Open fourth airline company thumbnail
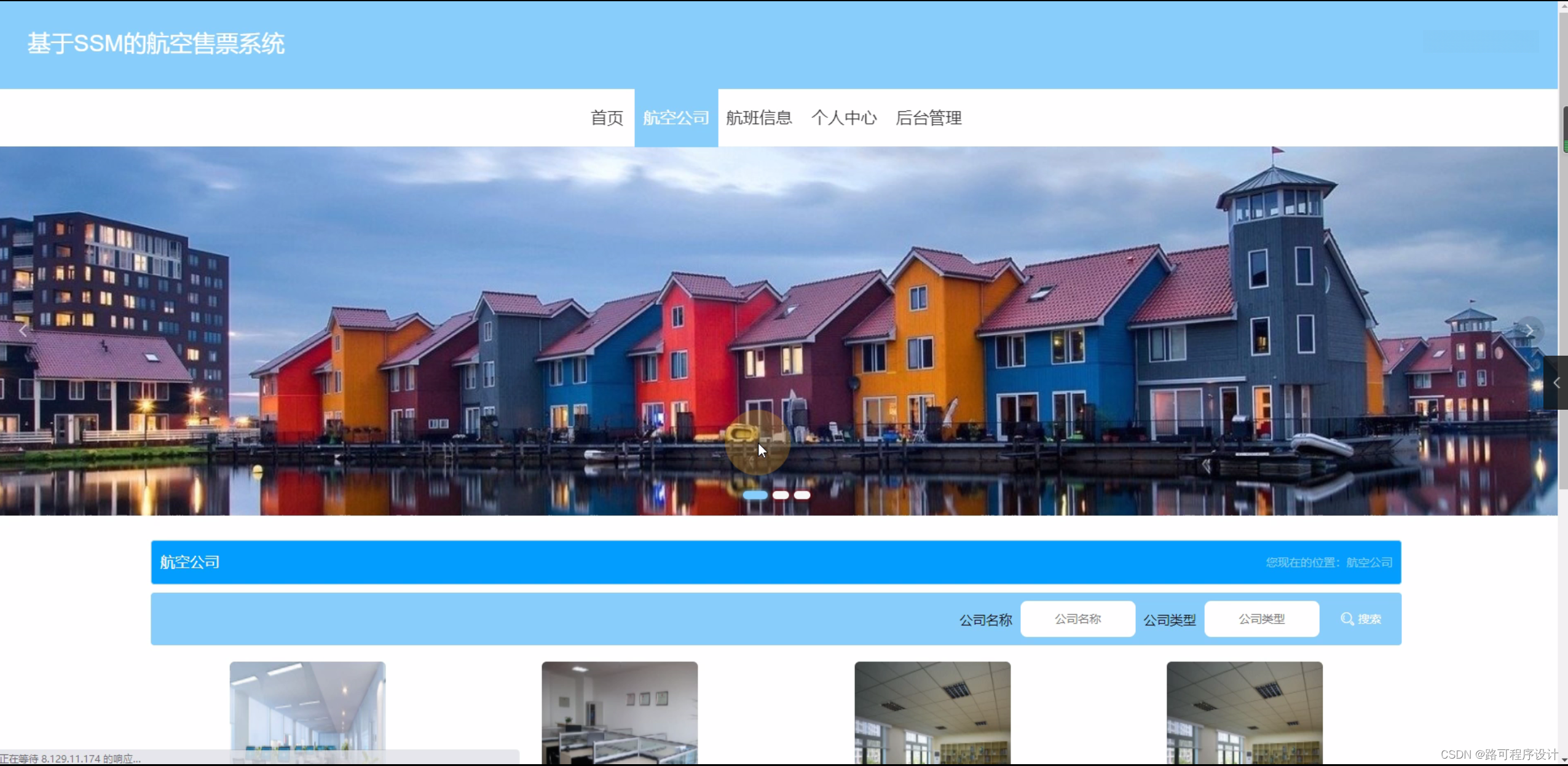The image size is (1568, 766). [1244, 711]
